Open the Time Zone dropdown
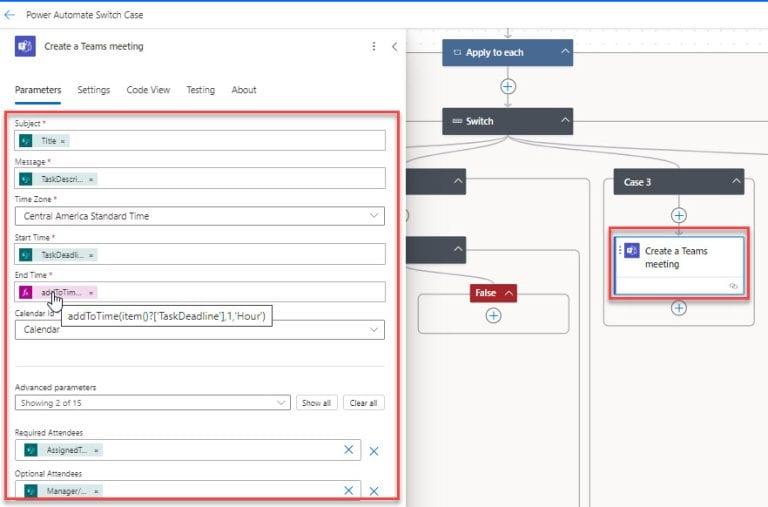 200,216
